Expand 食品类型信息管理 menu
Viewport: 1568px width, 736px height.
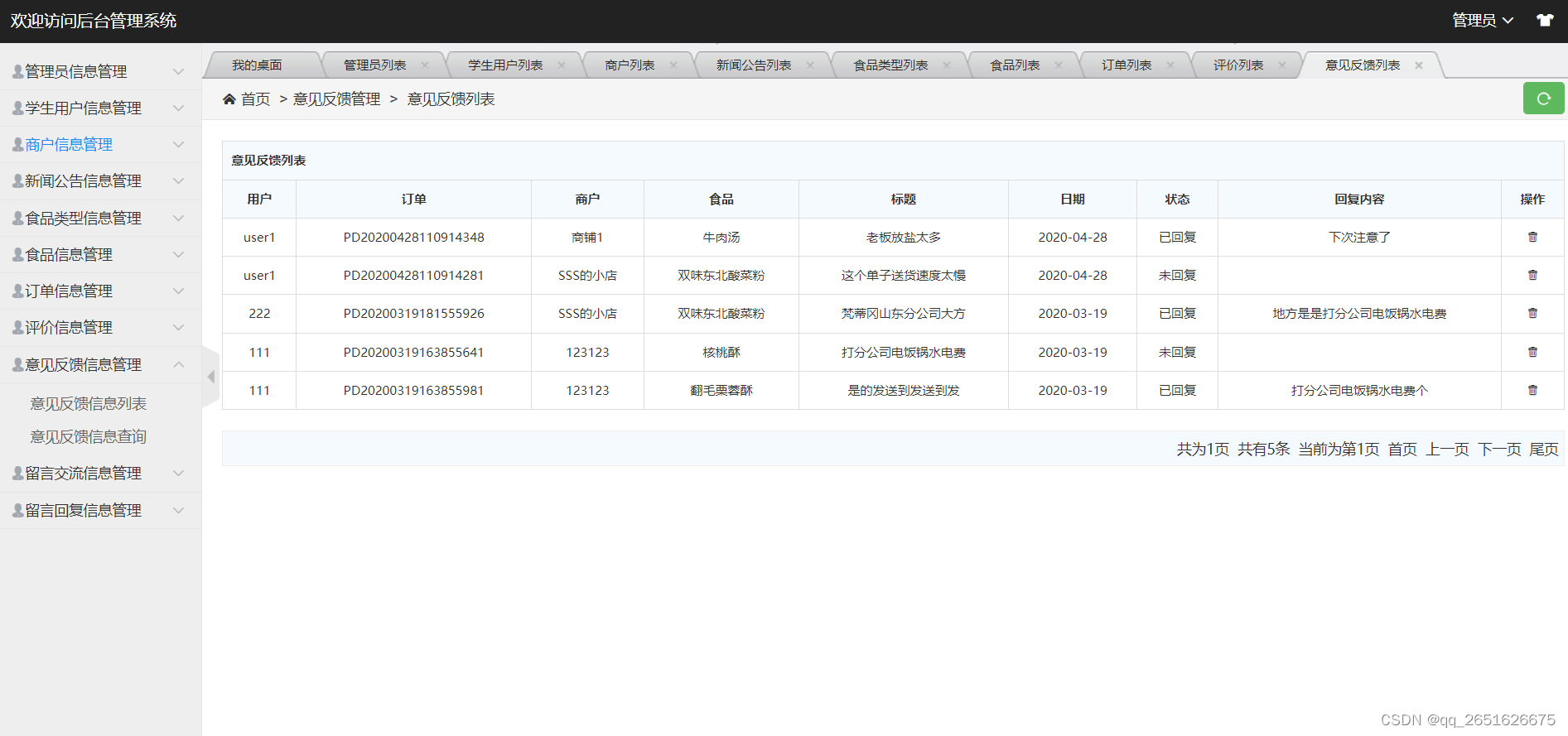tap(100, 219)
